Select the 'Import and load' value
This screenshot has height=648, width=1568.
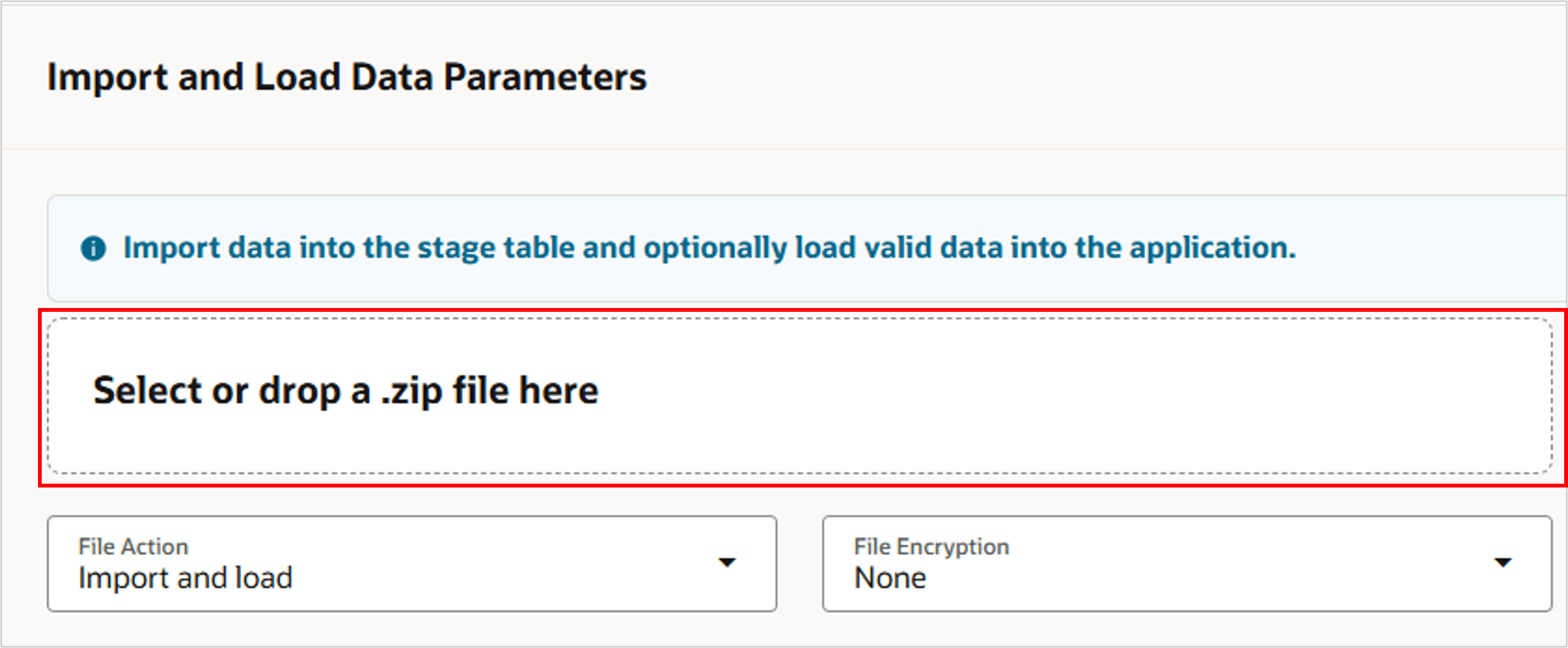[x=185, y=578]
